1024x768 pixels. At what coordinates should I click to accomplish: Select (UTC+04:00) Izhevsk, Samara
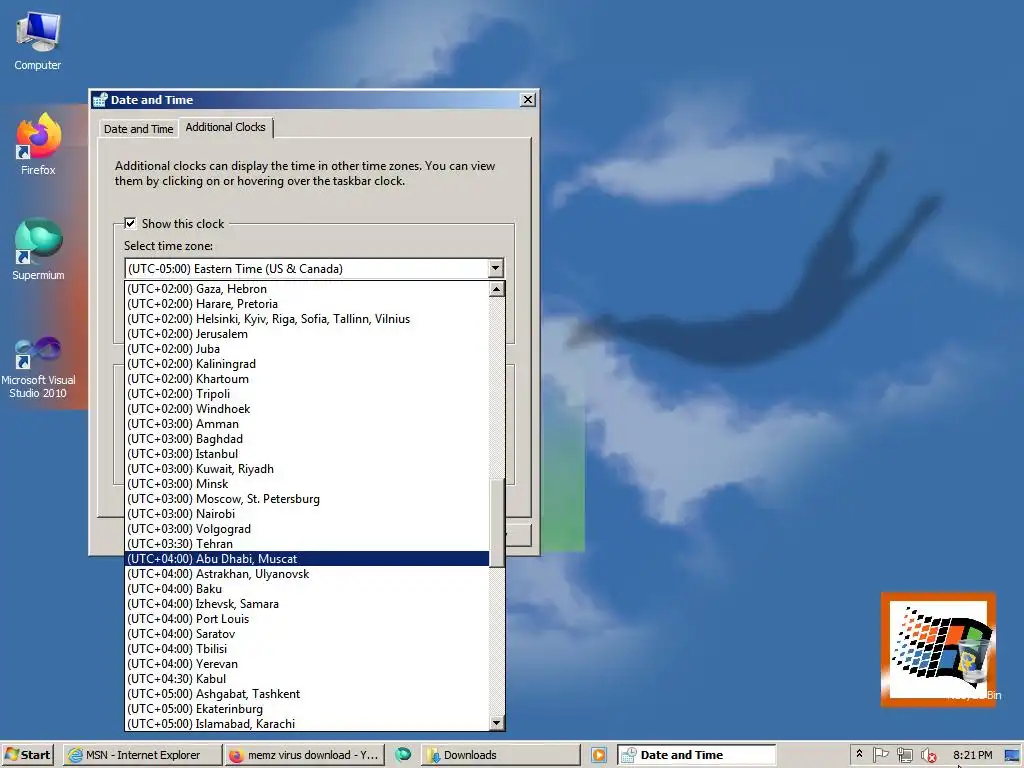click(306, 604)
